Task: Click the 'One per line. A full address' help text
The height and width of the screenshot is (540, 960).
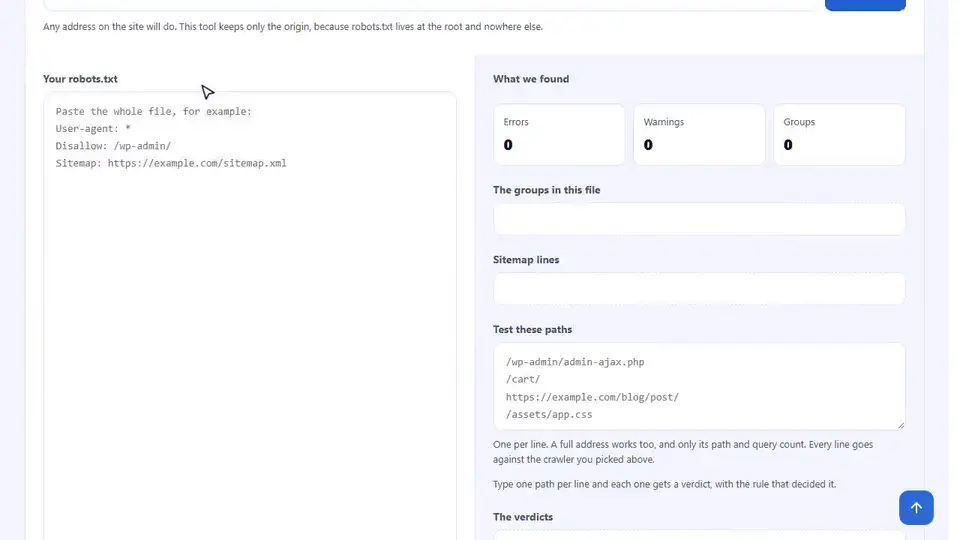Action: (683, 452)
